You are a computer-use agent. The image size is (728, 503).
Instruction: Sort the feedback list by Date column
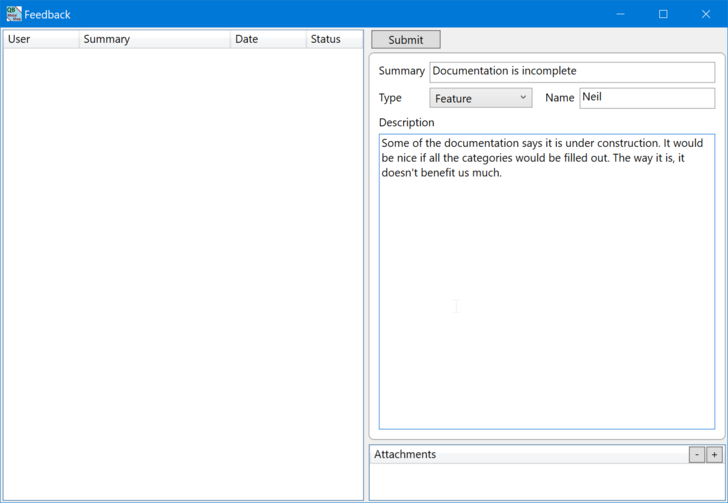pos(267,39)
